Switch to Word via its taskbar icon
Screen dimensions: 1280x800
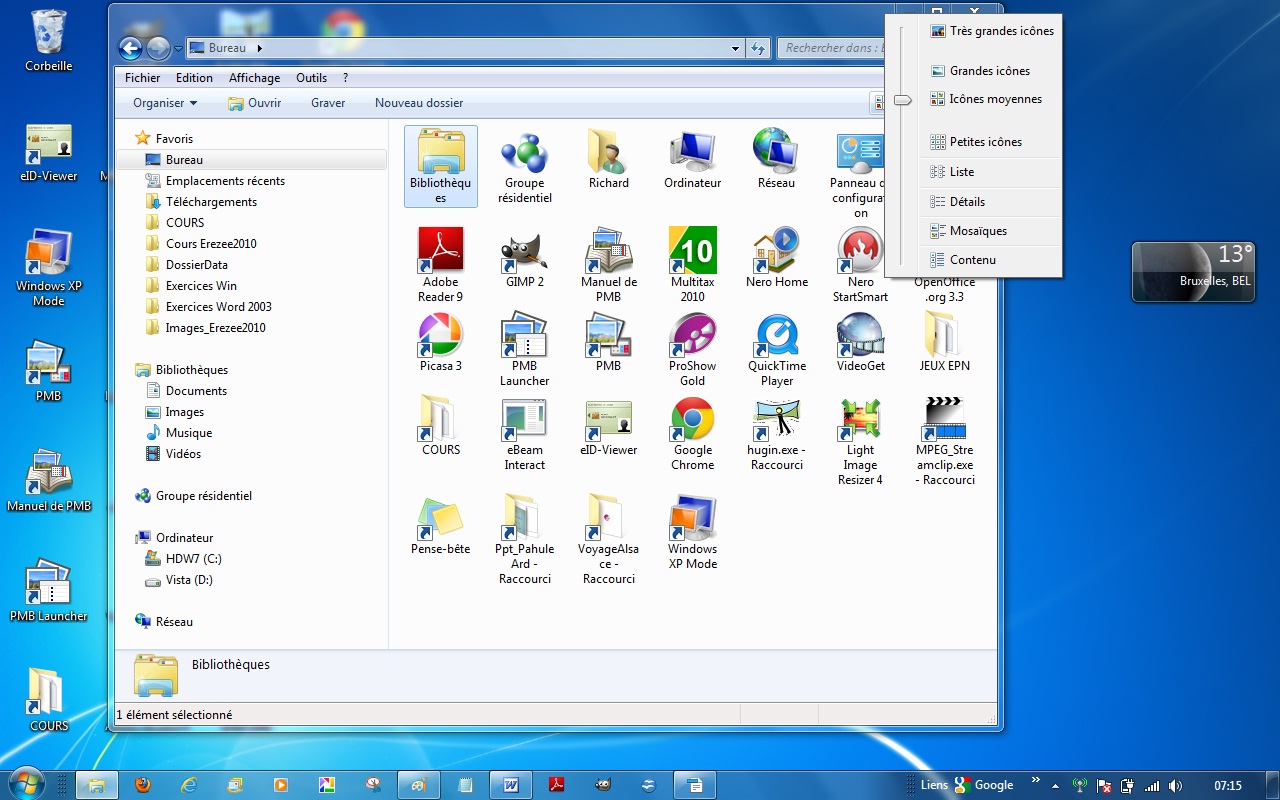[x=511, y=785]
